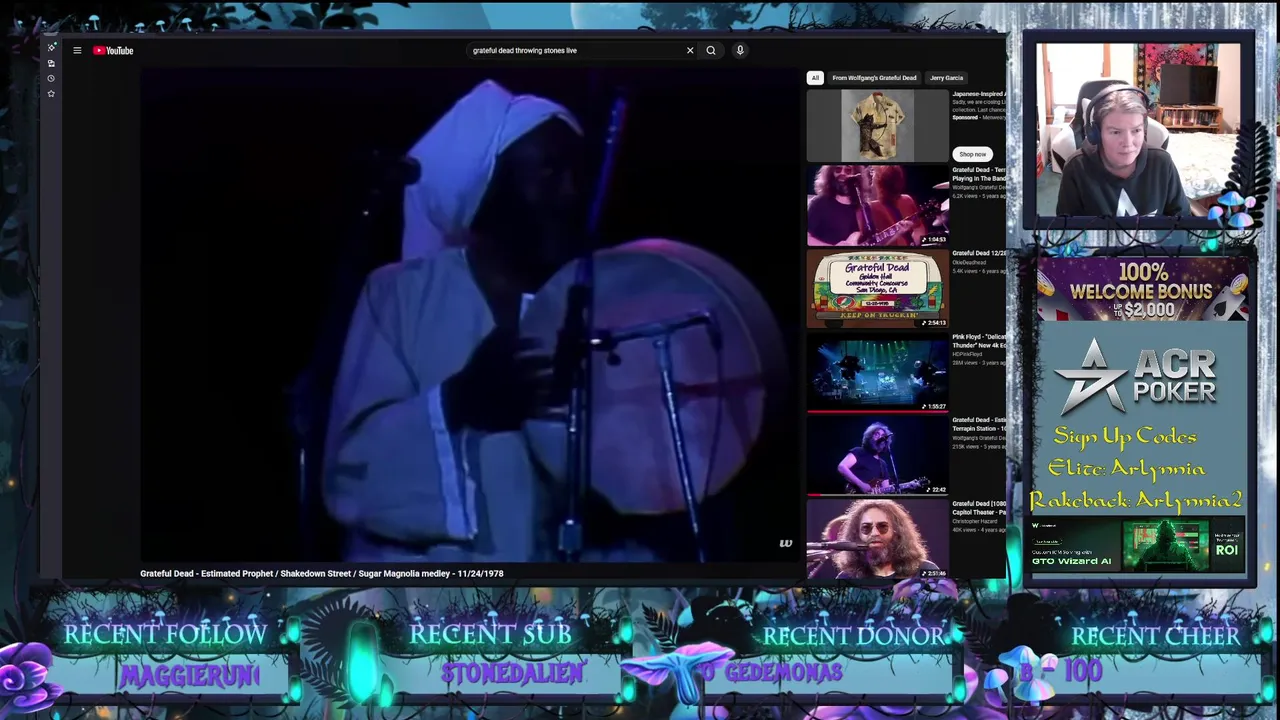Click the second browser sidebar icon
Image resolution: width=1280 pixels, height=720 pixels.
point(51,63)
